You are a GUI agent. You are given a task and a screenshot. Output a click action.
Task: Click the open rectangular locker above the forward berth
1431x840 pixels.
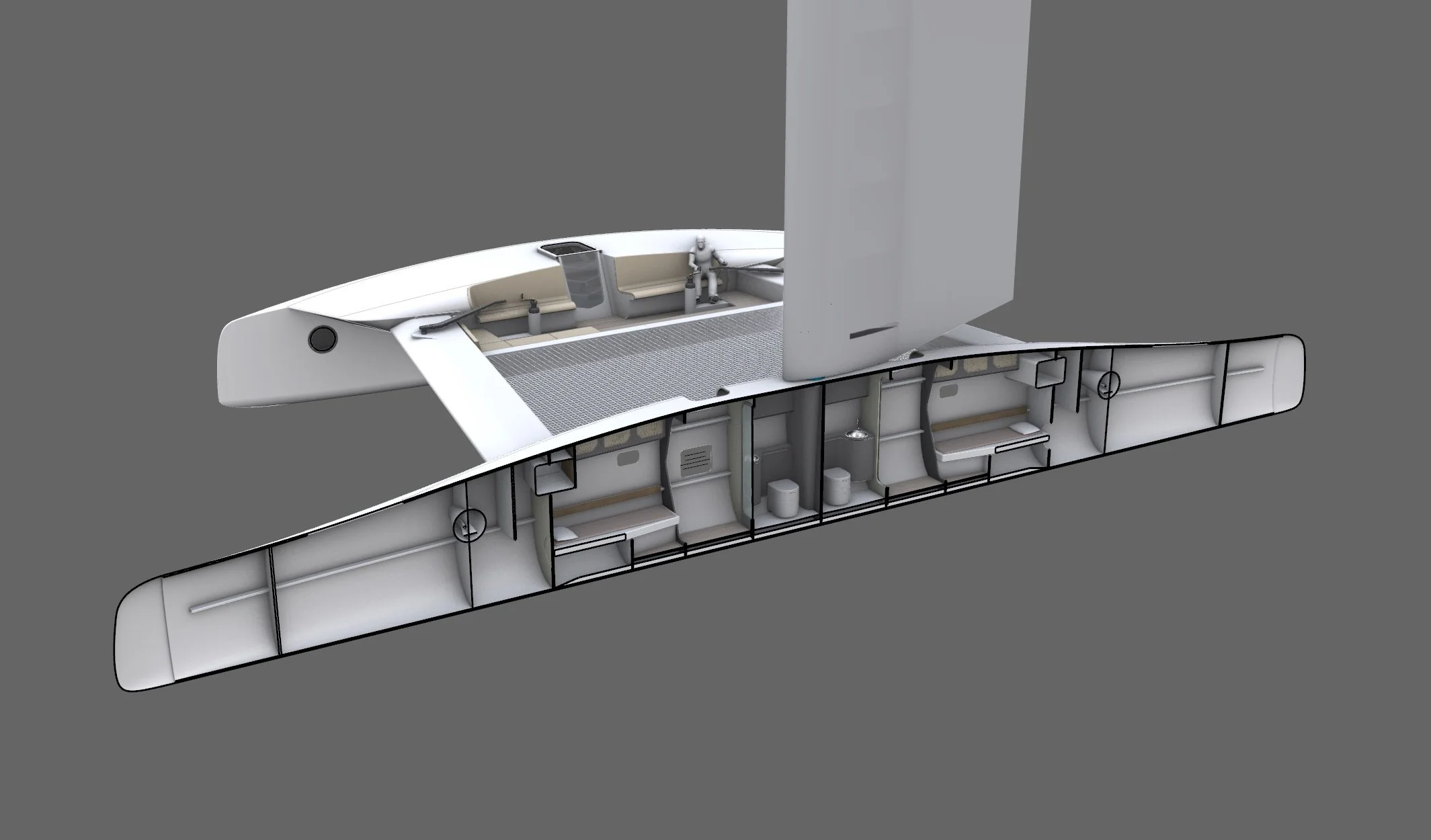(1051, 372)
